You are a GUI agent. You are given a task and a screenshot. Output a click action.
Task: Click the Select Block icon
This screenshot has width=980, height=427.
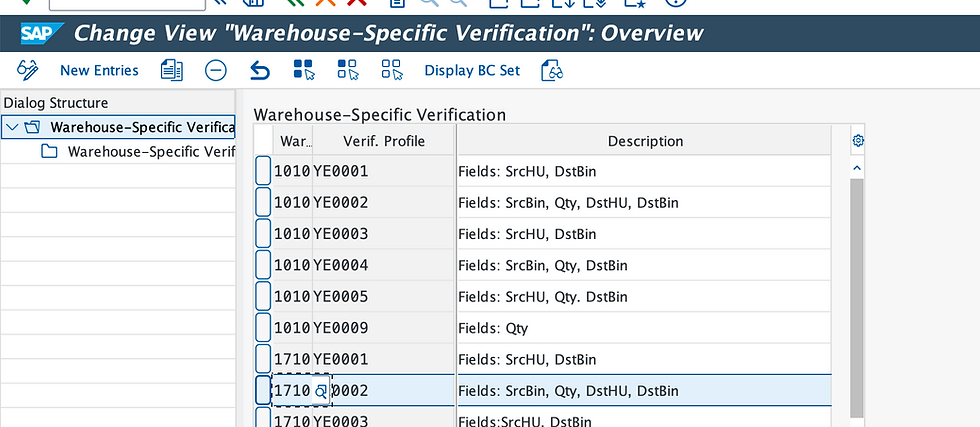coord(348,70)
